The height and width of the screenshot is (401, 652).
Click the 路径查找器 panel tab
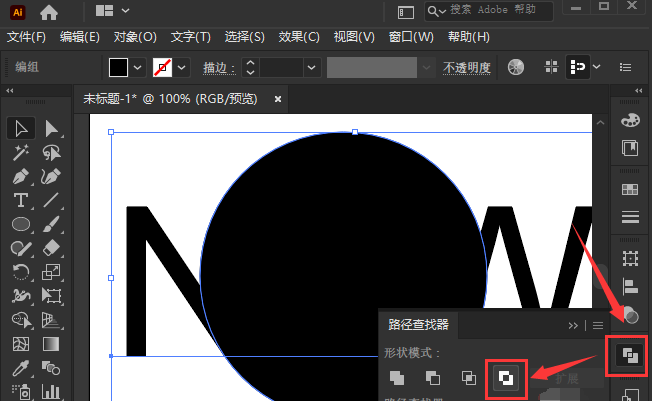tap(418, 325)
